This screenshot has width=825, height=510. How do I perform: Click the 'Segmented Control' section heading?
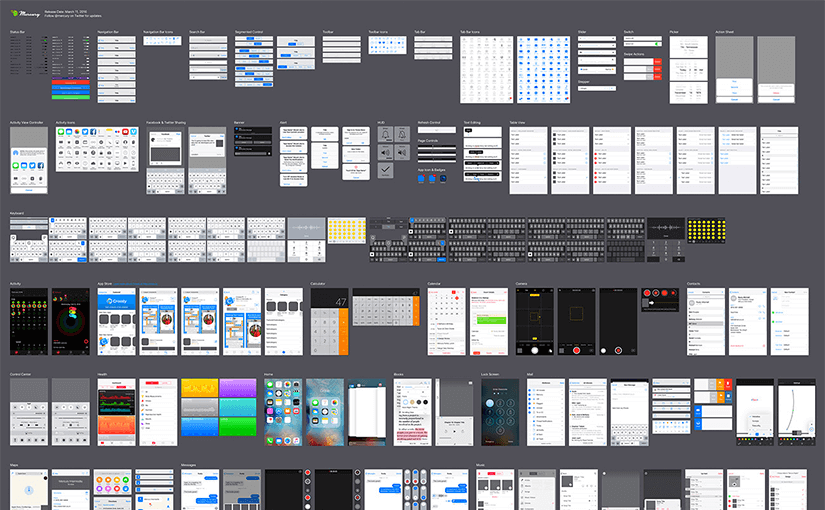(249, 32)
